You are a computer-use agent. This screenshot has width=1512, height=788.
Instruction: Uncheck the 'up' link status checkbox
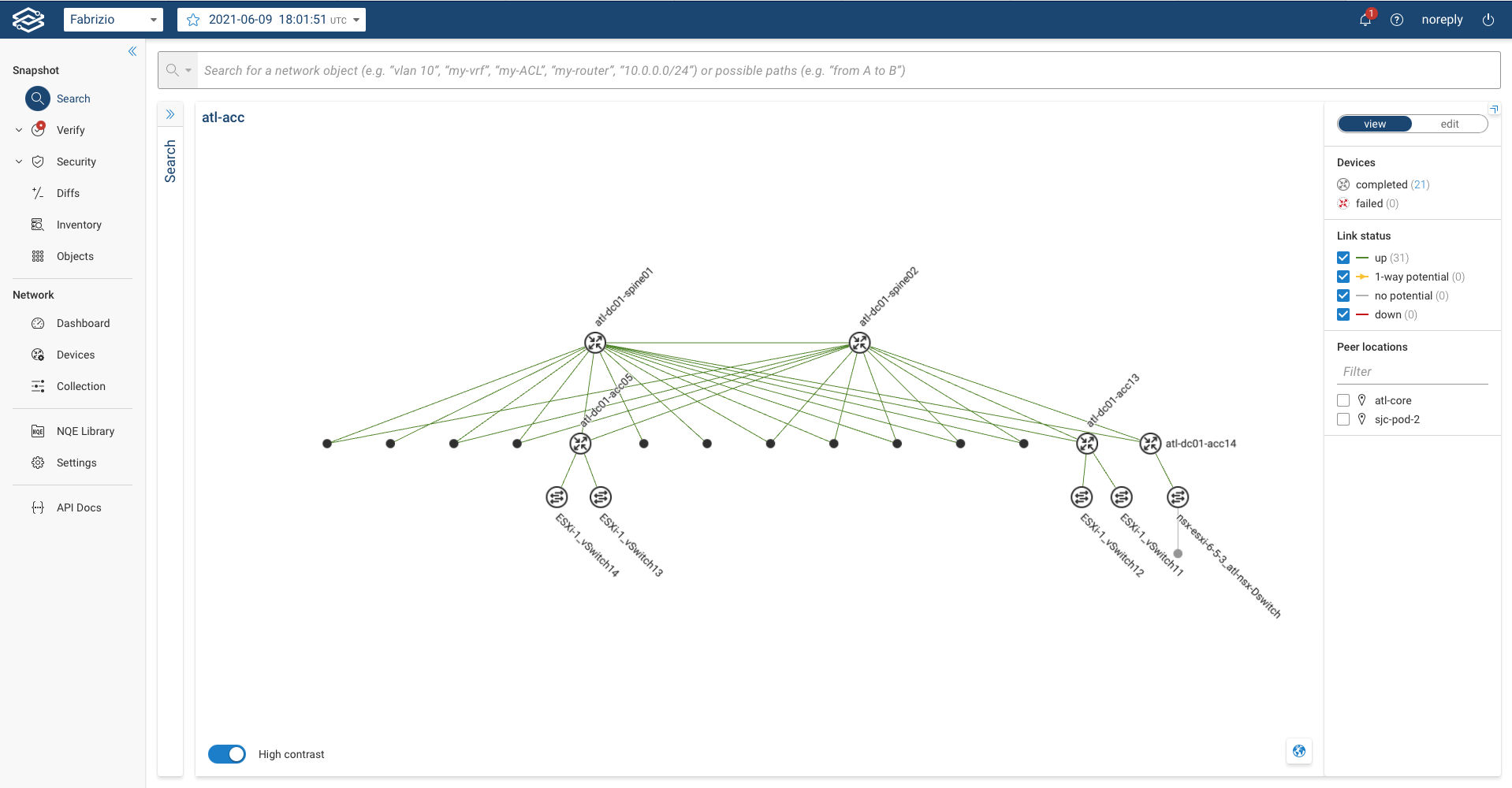click(1343, 258)
